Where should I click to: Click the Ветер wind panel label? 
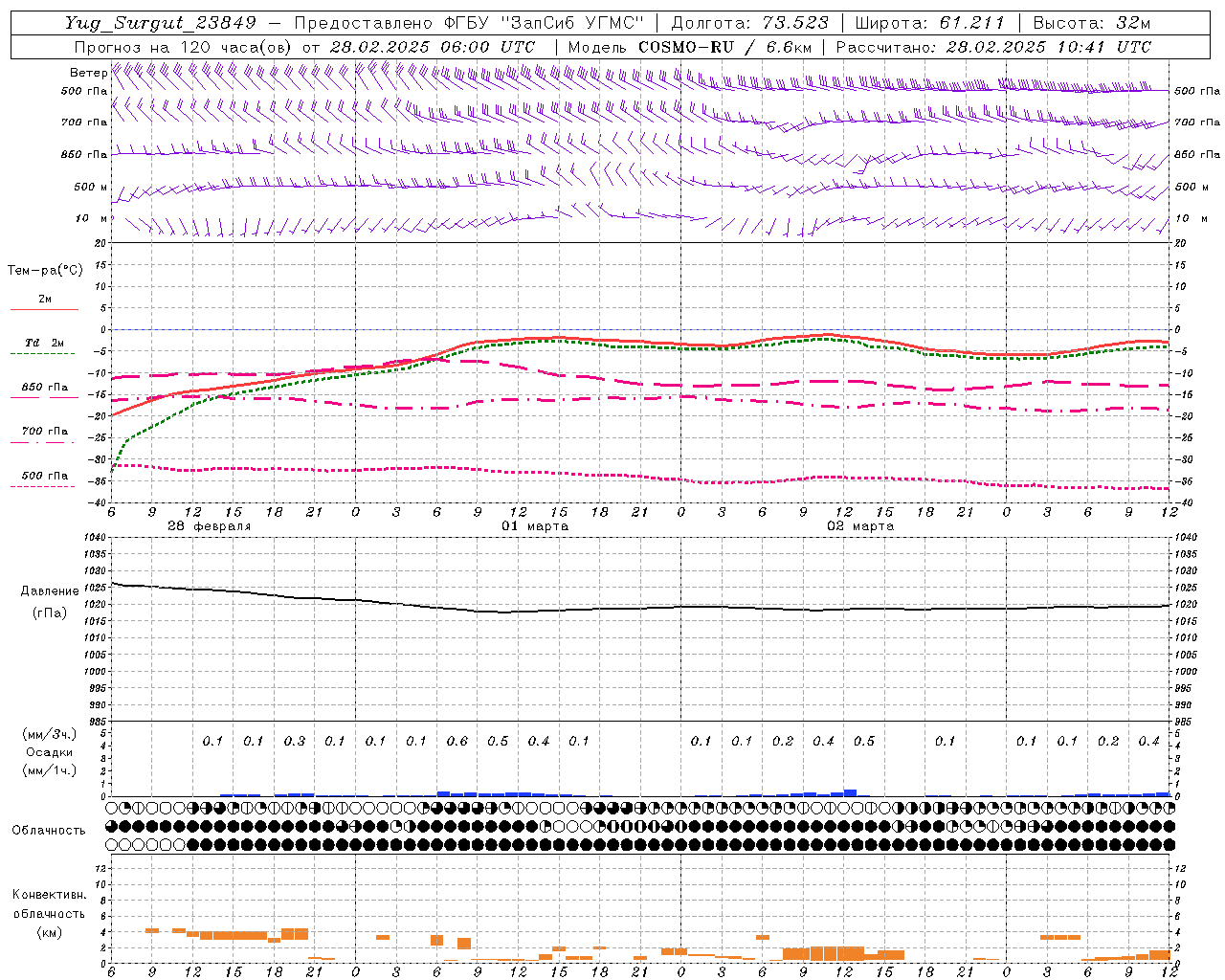point(88,73)
